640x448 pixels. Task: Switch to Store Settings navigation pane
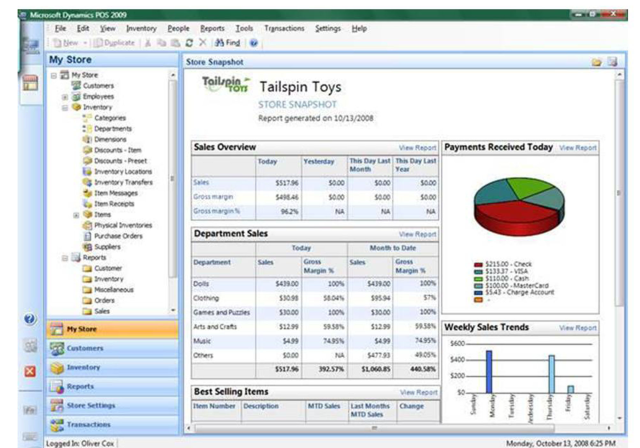pyautogui.click(x=112, y=406)
